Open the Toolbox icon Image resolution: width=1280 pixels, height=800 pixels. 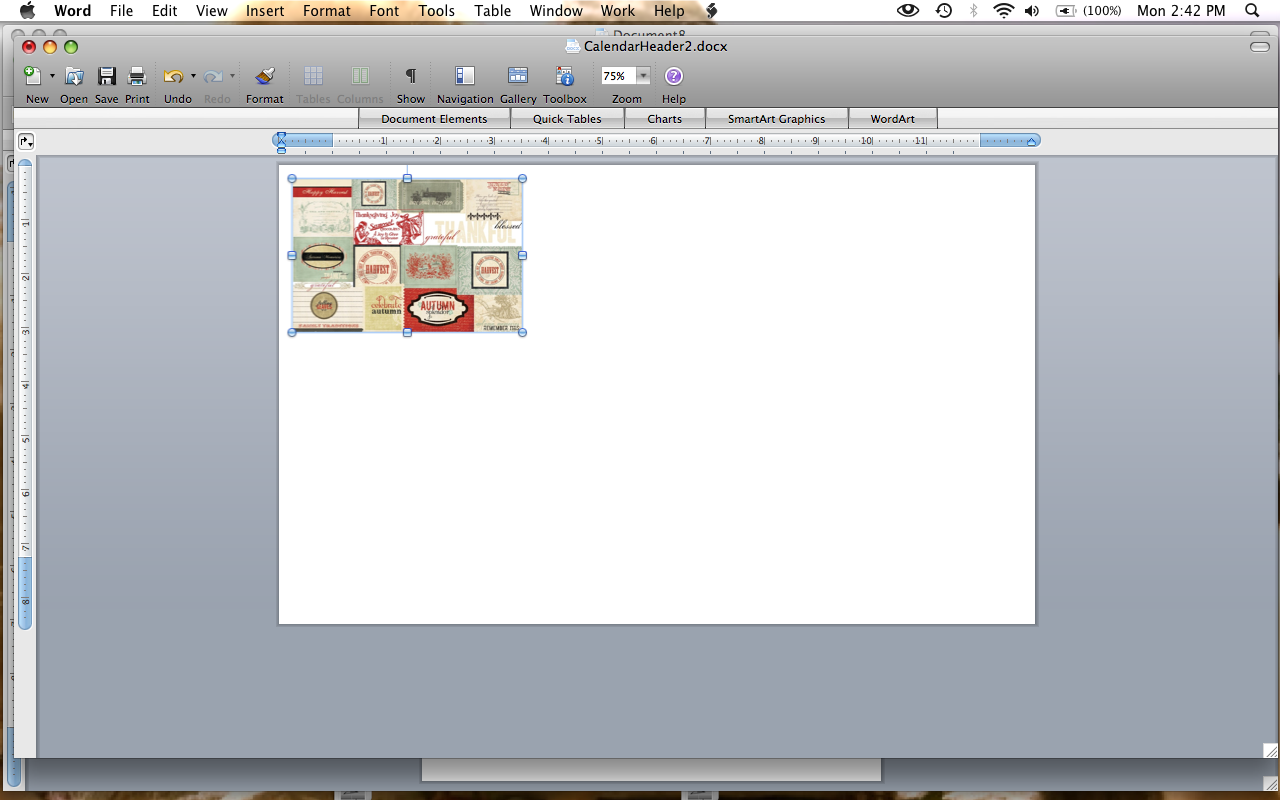(565, 76)
